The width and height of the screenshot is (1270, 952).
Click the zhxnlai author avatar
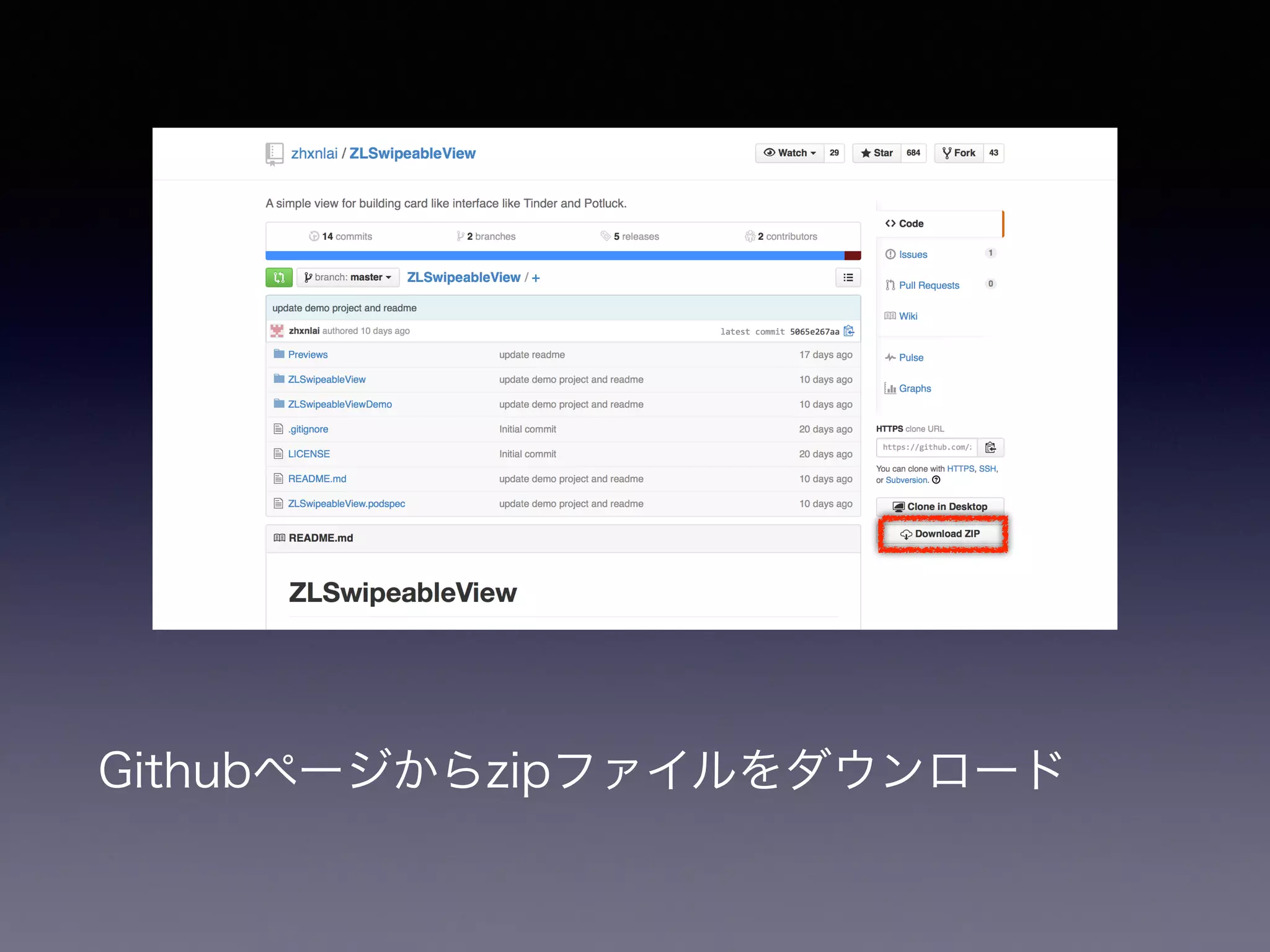click(277, 331)
